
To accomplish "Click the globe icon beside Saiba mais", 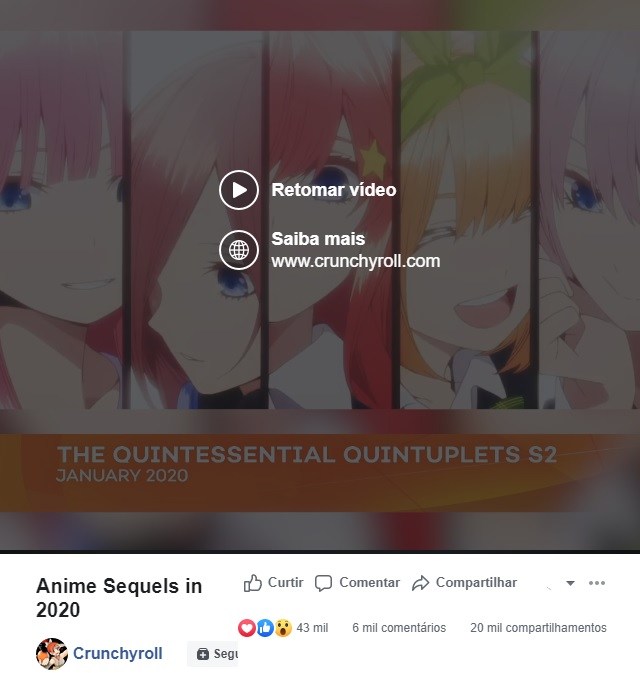I will coord(239,250).
